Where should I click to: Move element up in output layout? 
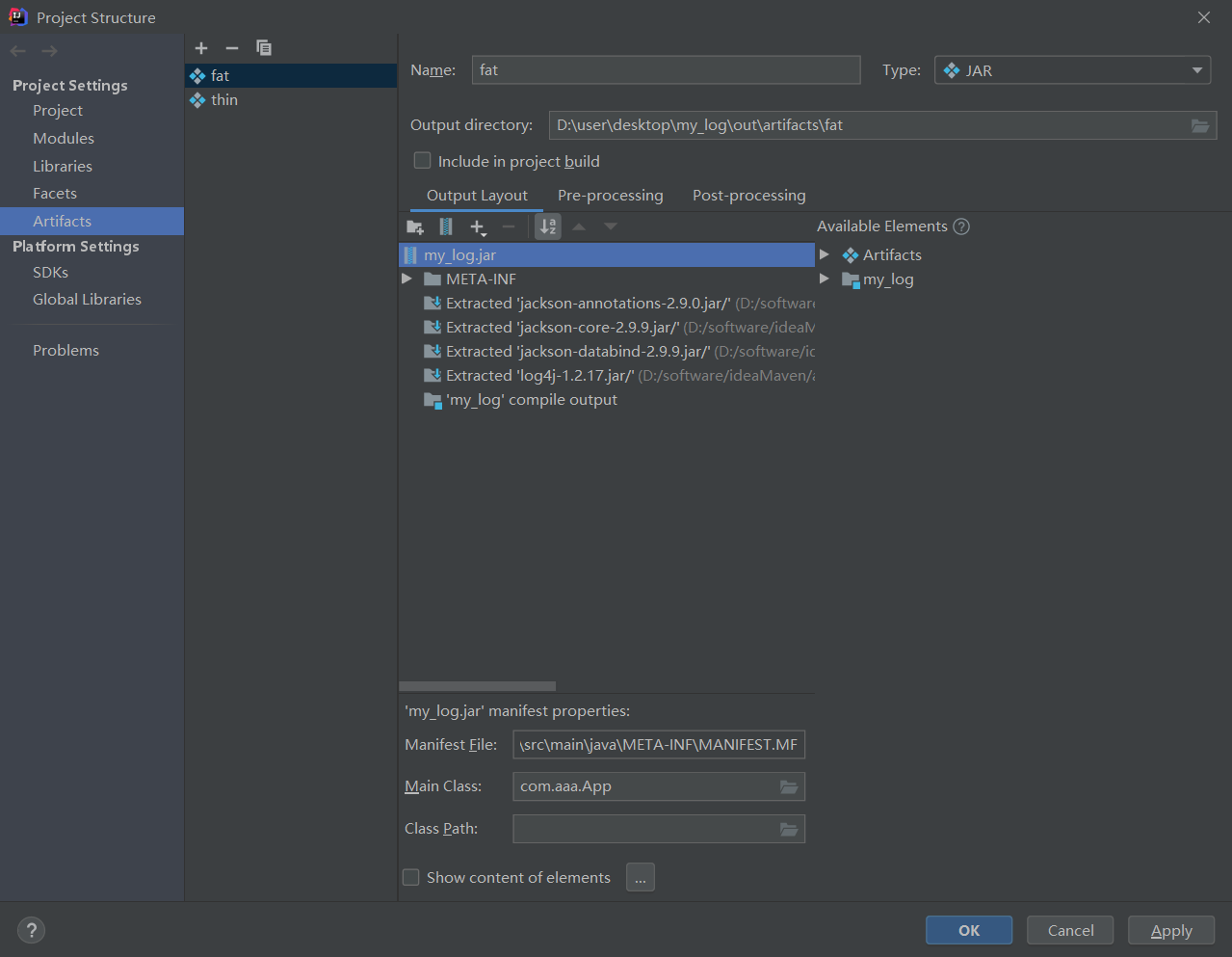tap(579, 227)
